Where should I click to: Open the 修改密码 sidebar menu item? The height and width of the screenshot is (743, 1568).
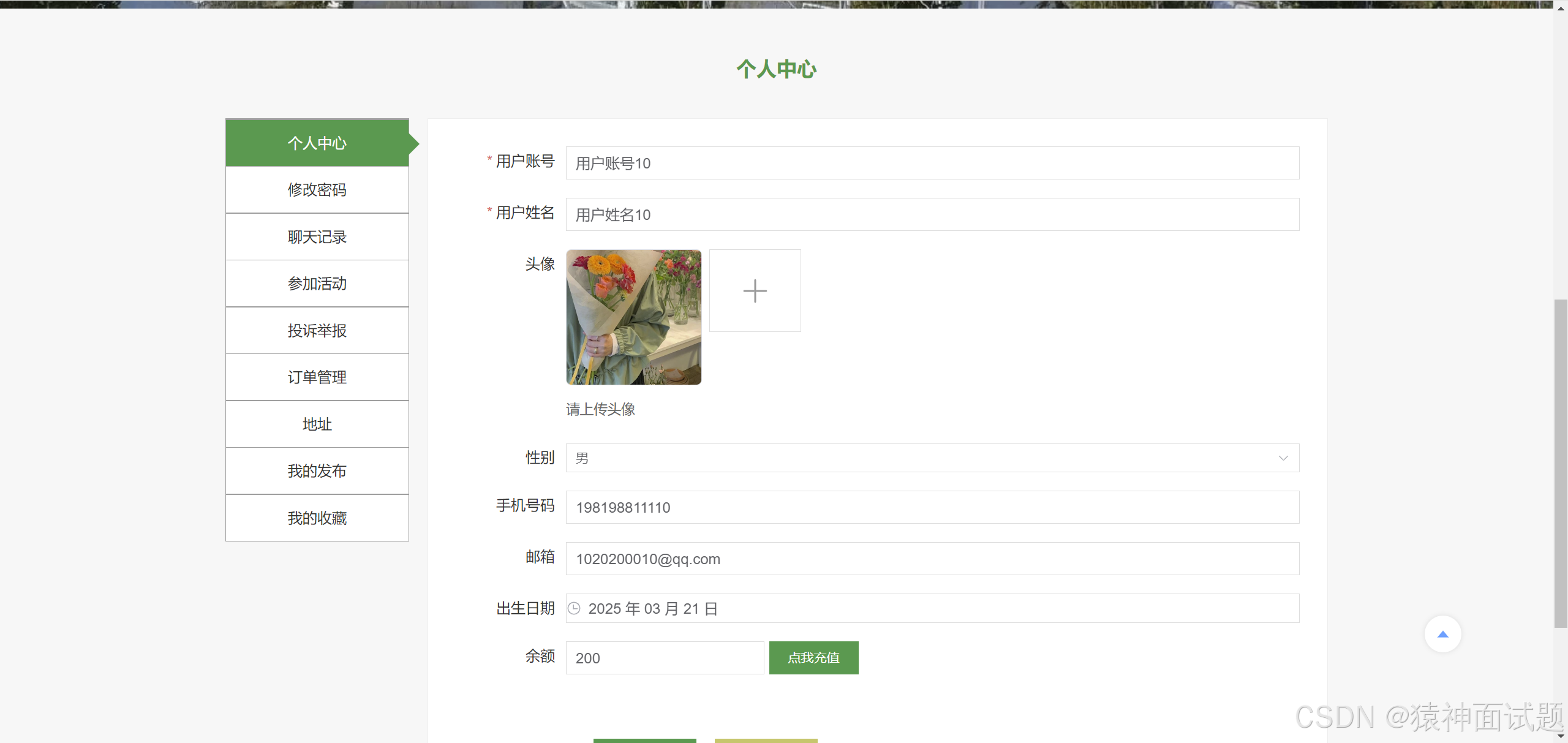[317, 190]
